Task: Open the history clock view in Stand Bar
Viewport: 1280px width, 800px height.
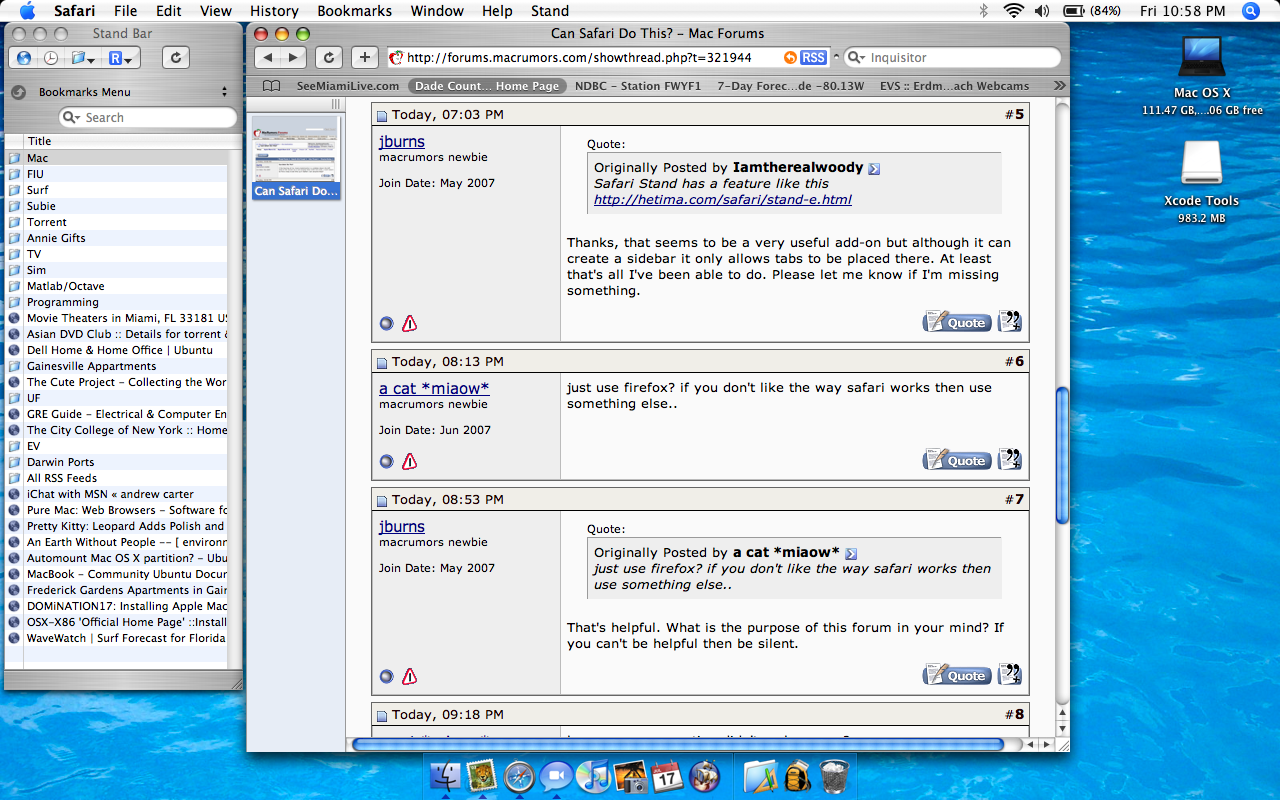Action: pos(50,58)
